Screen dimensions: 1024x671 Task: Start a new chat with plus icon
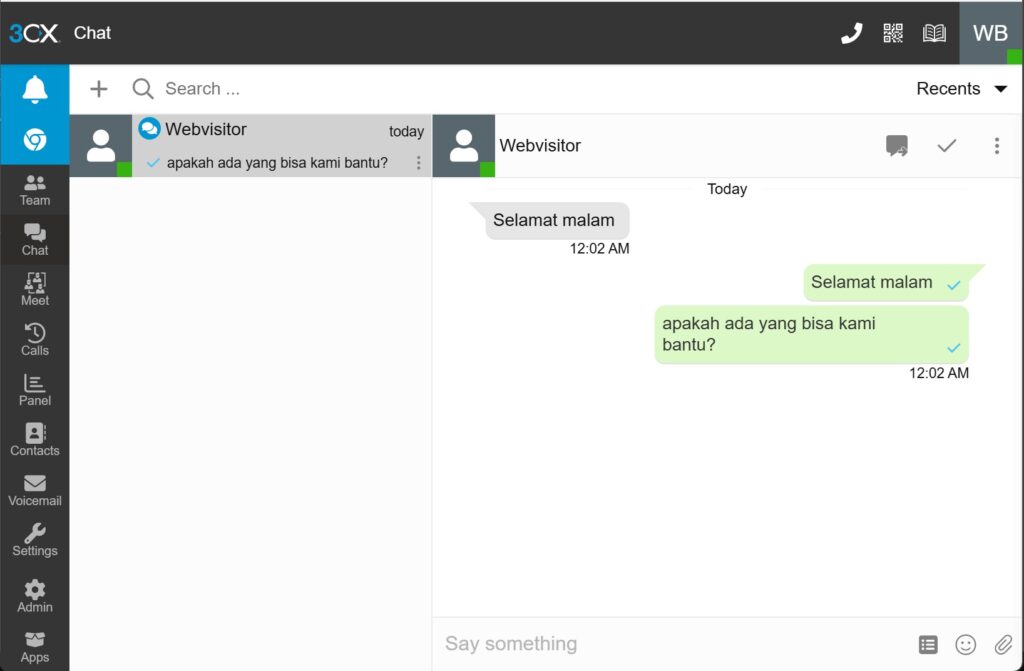click(99, 89)
